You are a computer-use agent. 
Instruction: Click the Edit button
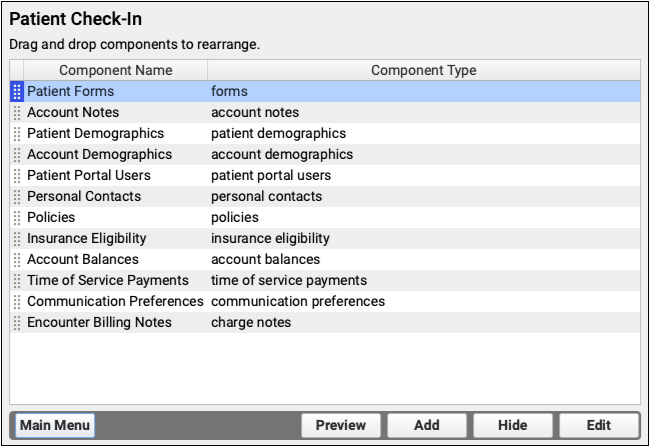pyautogui.click(x=598, y=425)
